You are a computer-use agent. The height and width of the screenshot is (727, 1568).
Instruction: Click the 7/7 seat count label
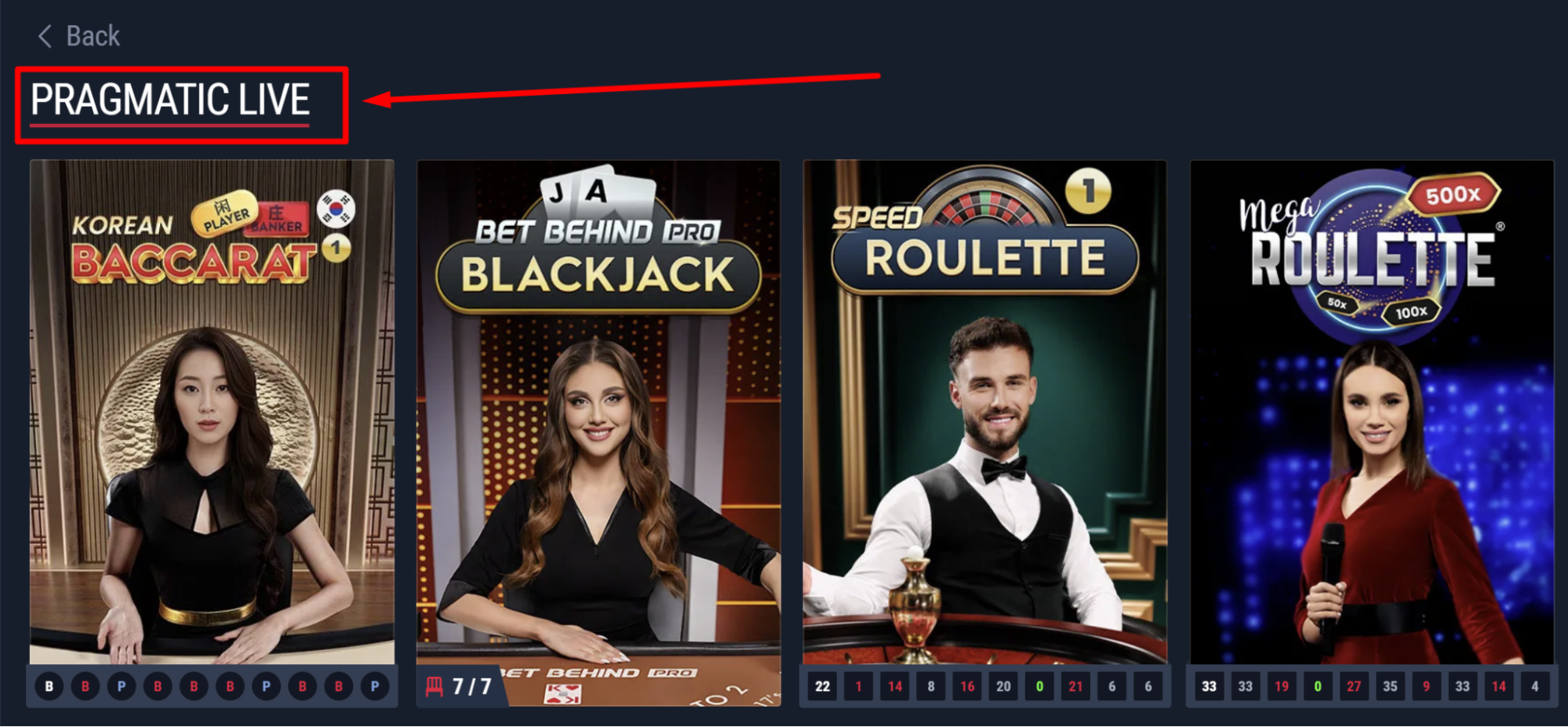[472, 687]
